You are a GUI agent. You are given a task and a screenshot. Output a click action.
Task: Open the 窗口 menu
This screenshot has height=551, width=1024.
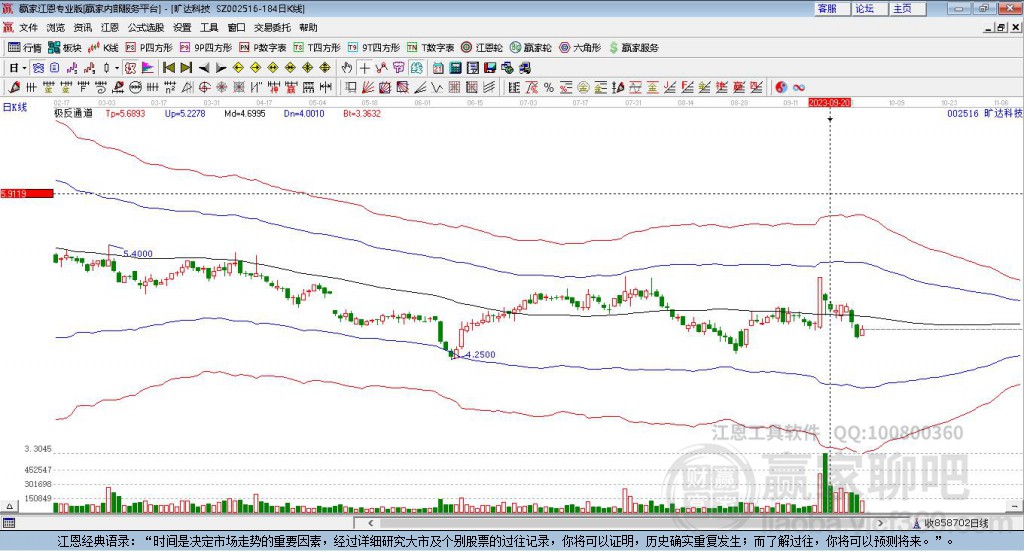(236, 27)
